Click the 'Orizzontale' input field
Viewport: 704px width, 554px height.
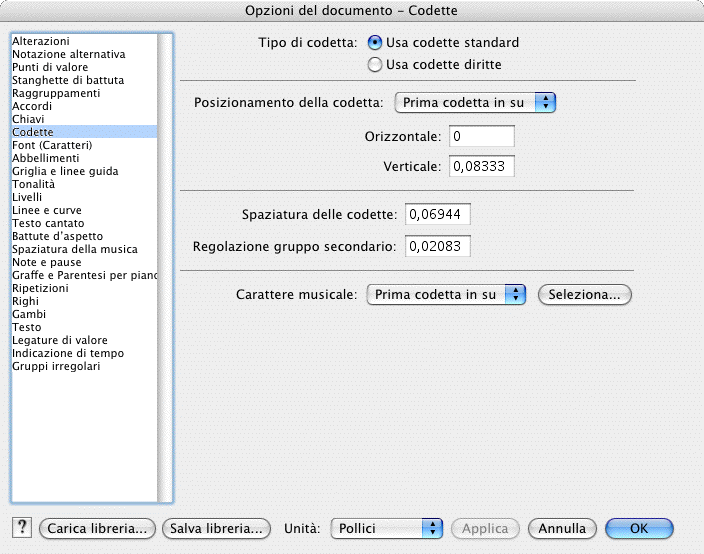(x=481, y=136)
